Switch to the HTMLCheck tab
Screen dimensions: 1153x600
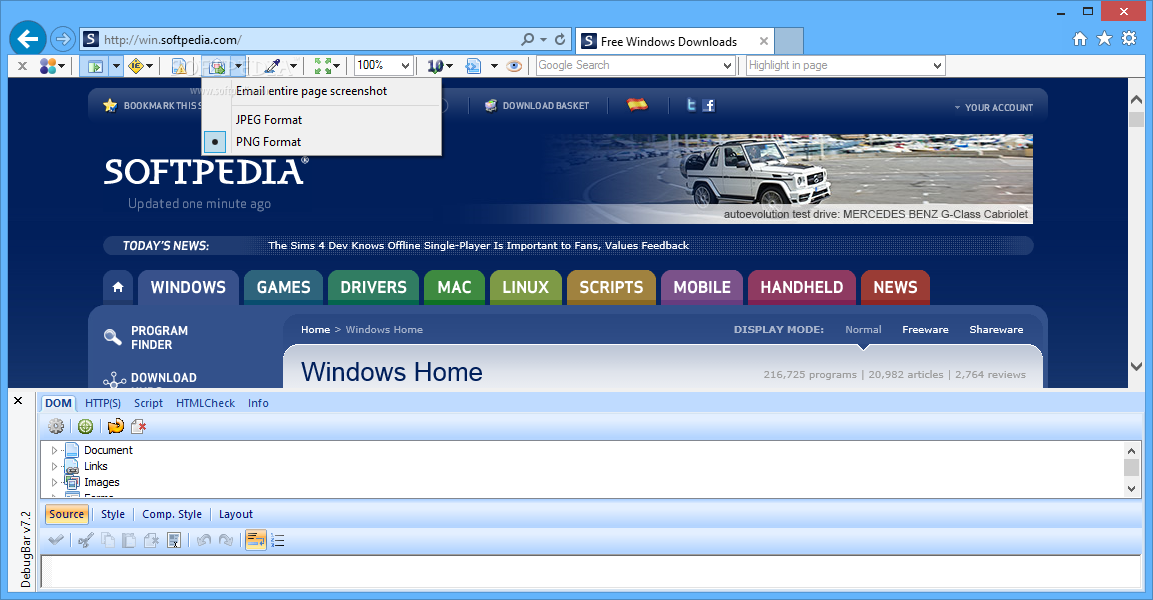click(205, 403)
